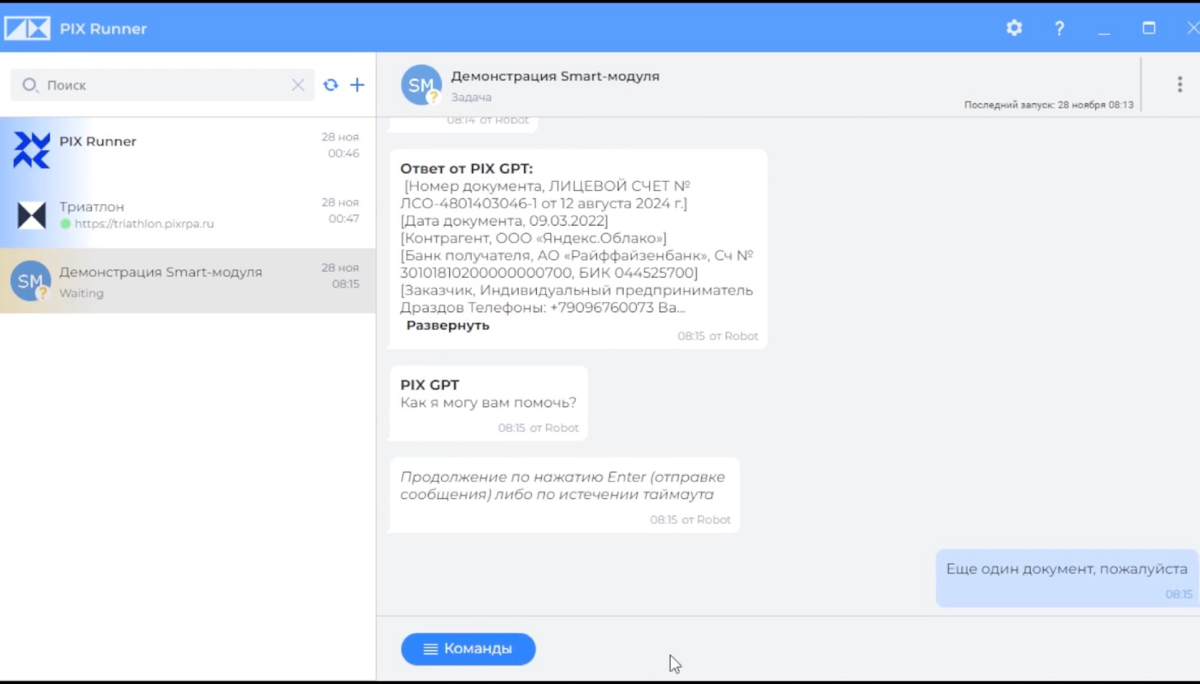Clear the search field with X icon
The width and height of the screenshot is (1200, 684).
pyautogui.click(x=298, y=85)
